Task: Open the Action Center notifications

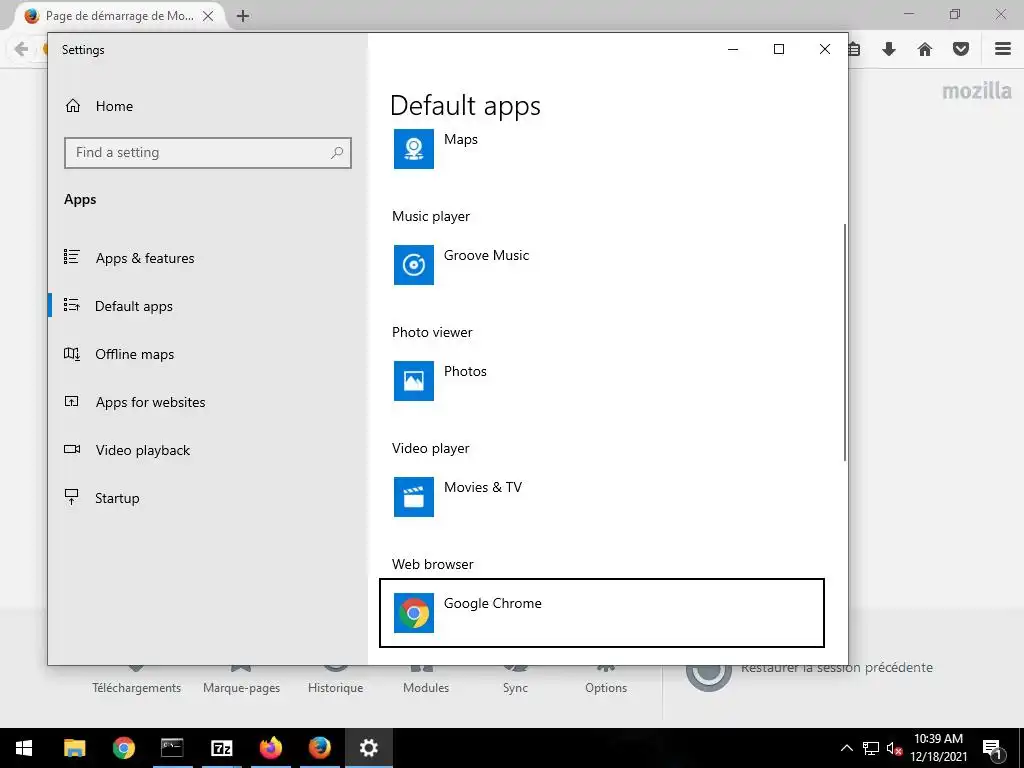Action: 993,748
